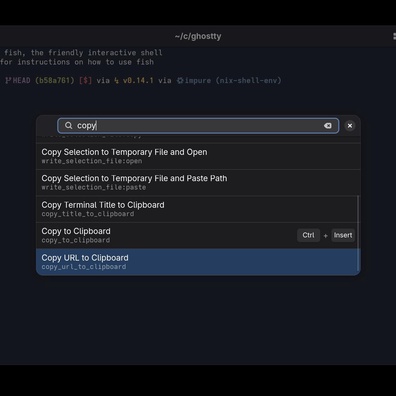The image size is (396, 396).
Task: Close the command palette with X button
Action: (350, 126)
